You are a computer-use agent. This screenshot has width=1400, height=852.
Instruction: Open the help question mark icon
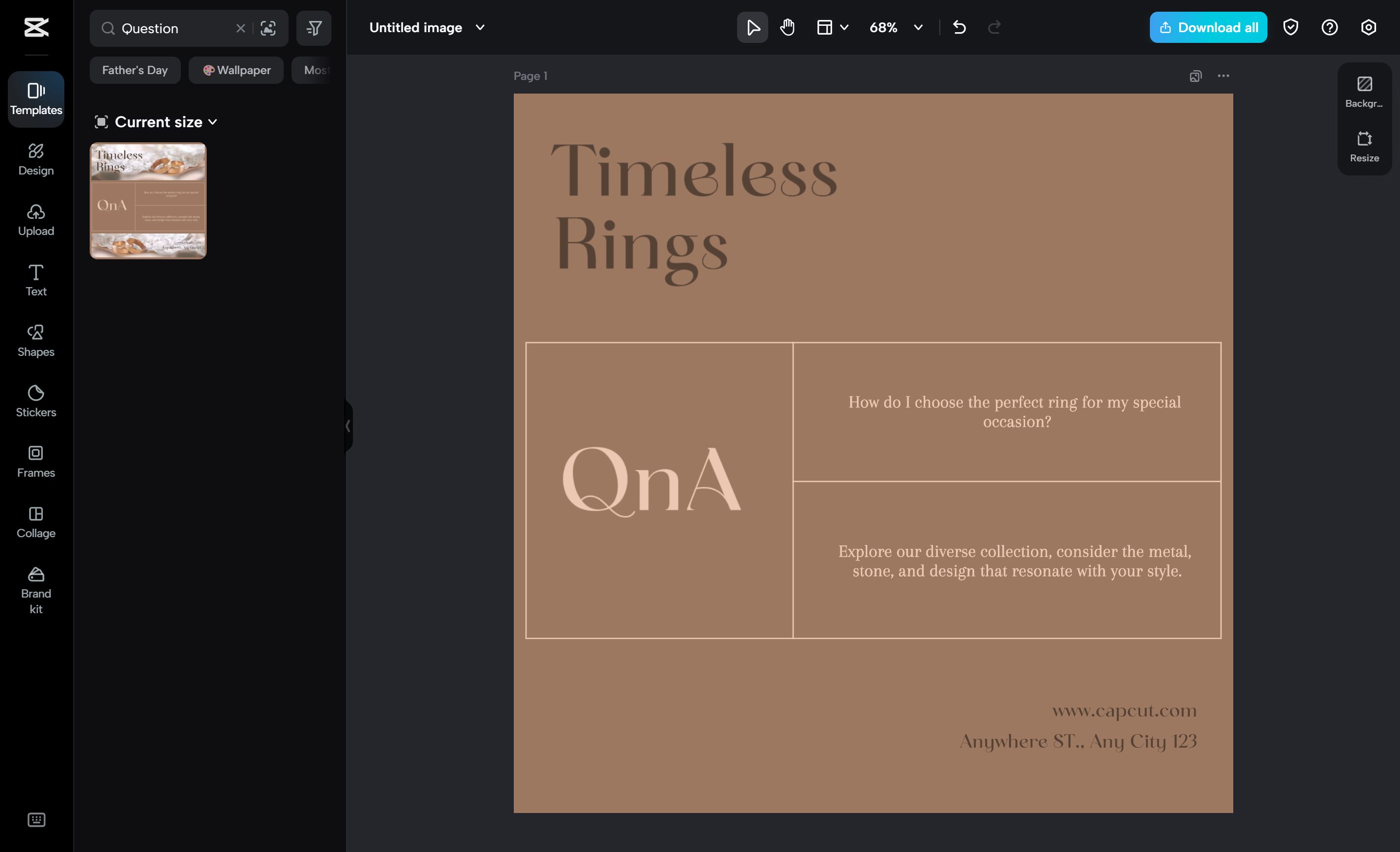[x=1329, y=27]
